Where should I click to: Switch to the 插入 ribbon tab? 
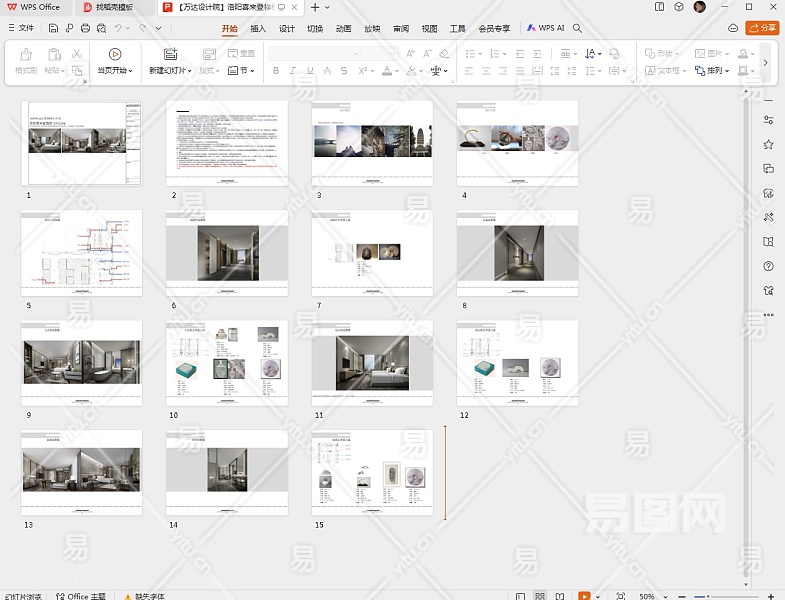coord(258,28)
